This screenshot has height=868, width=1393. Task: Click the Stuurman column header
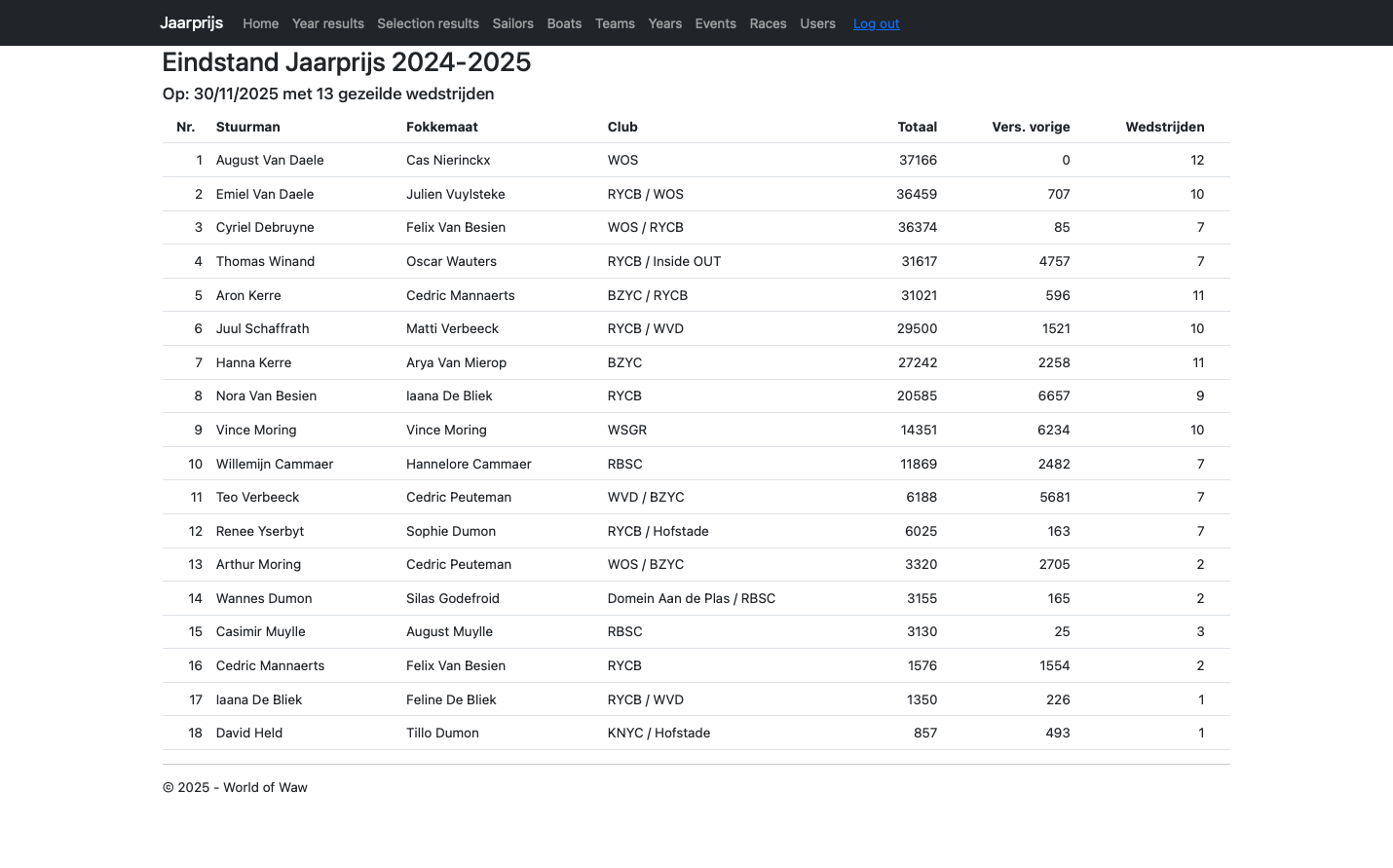tap(247, 127)
